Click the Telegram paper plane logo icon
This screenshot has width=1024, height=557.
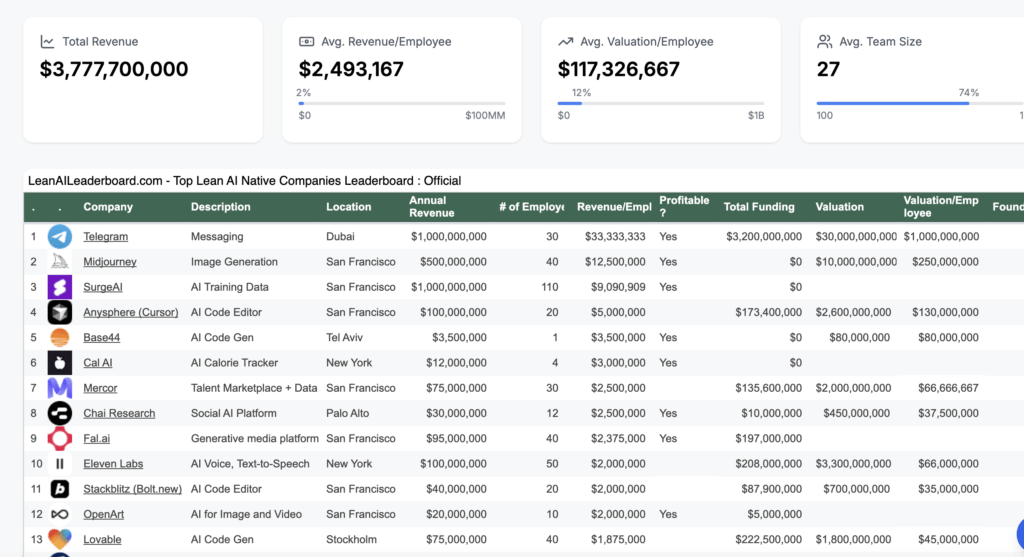[60, 237]
